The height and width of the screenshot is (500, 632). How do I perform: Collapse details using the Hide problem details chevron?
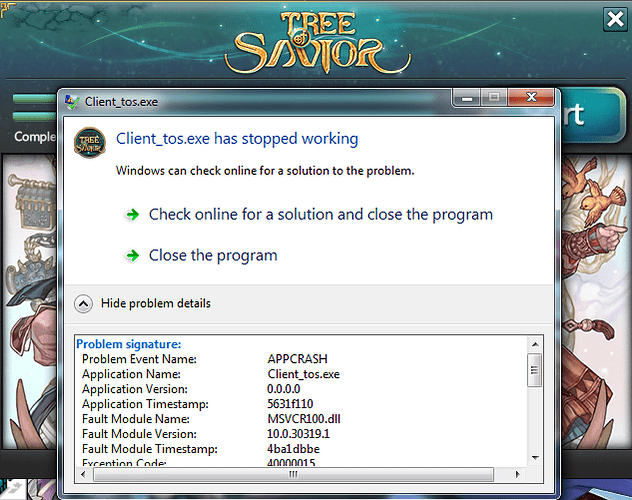(x=85, y=303)
